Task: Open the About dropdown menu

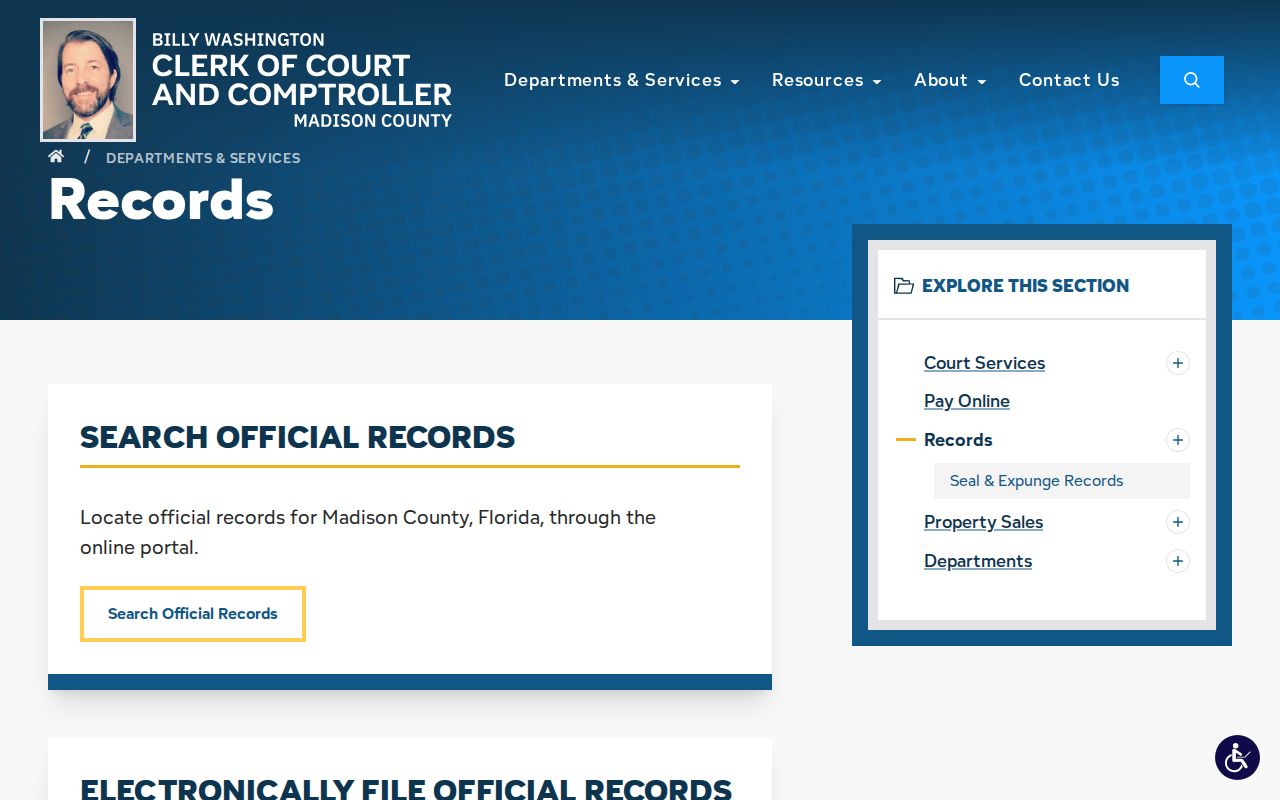Action: coord(950,80)
